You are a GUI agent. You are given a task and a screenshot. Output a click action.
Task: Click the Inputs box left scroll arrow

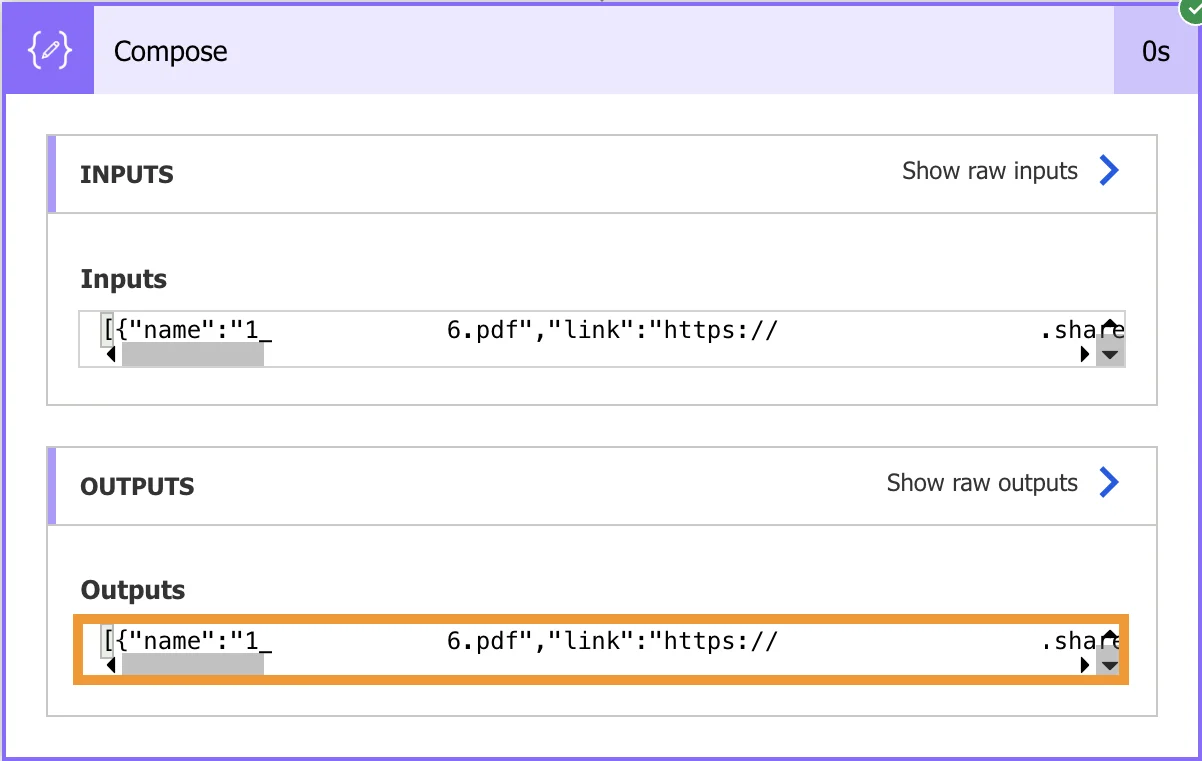tap(110, 354)
